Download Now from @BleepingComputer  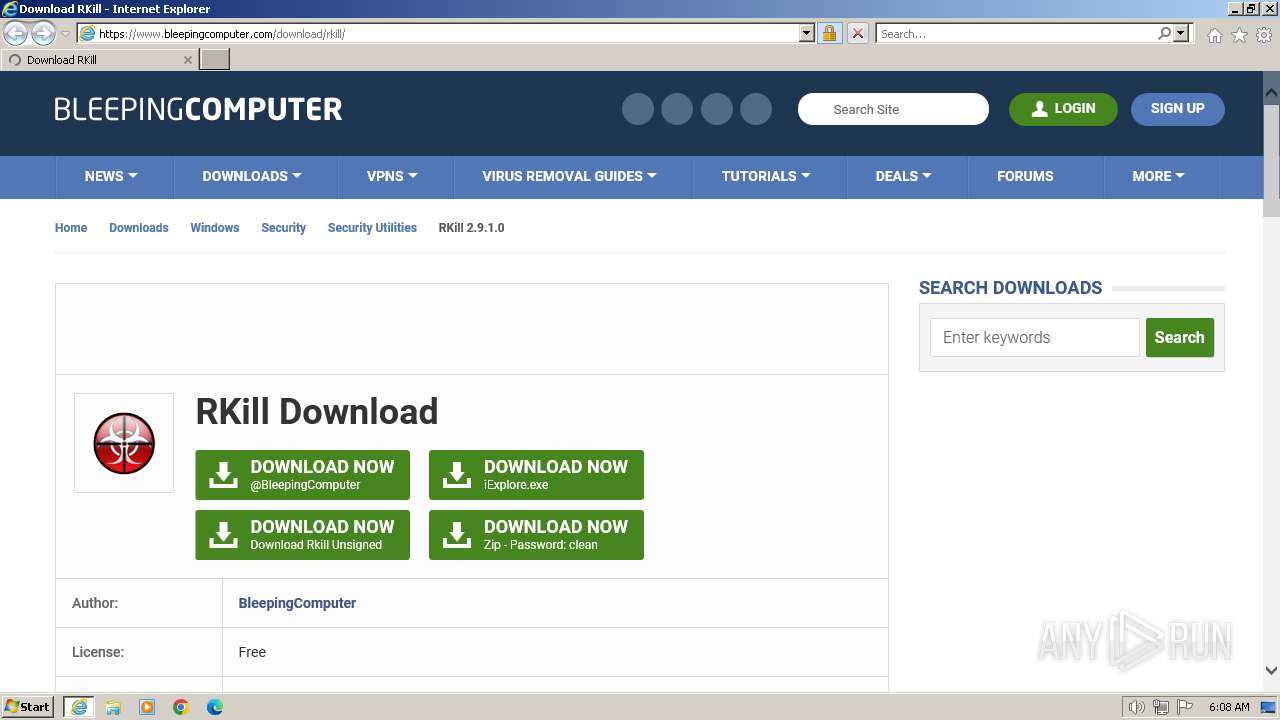click(x=302, y=475)
